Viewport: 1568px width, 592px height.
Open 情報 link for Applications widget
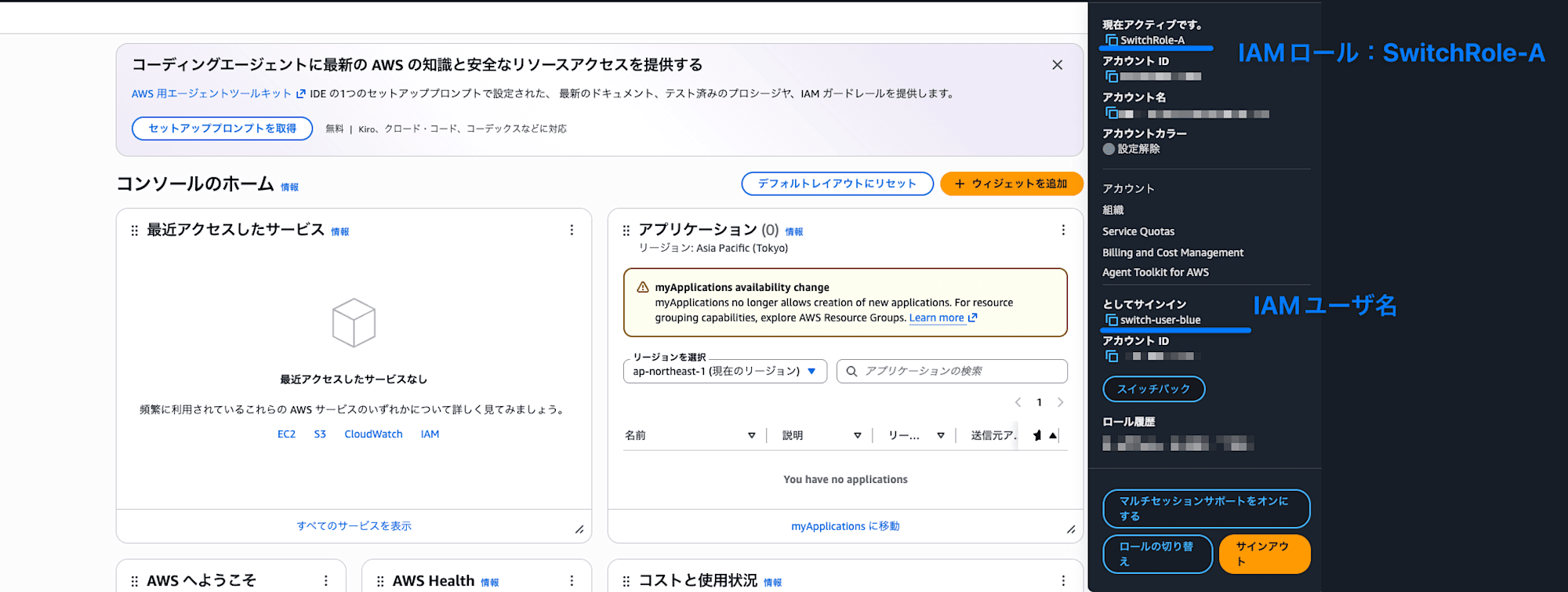[x=794, y=232]
